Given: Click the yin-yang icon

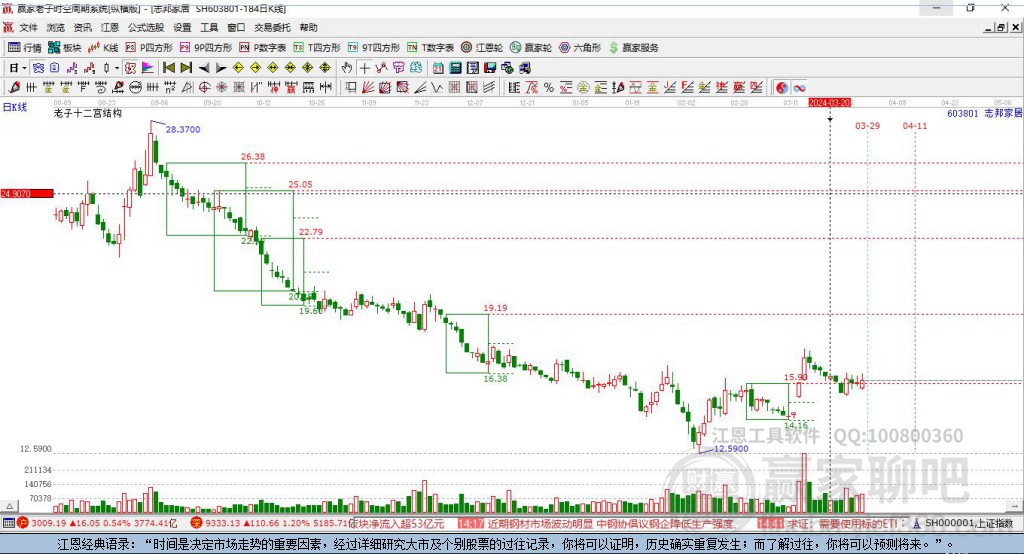Looking at the screenshot, I should pyautogui.click(x=782, y=88).
